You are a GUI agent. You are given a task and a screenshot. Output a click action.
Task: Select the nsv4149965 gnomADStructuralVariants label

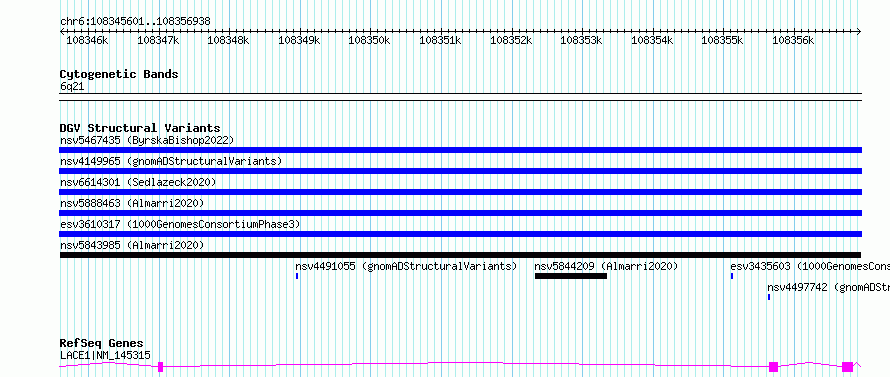171,161
